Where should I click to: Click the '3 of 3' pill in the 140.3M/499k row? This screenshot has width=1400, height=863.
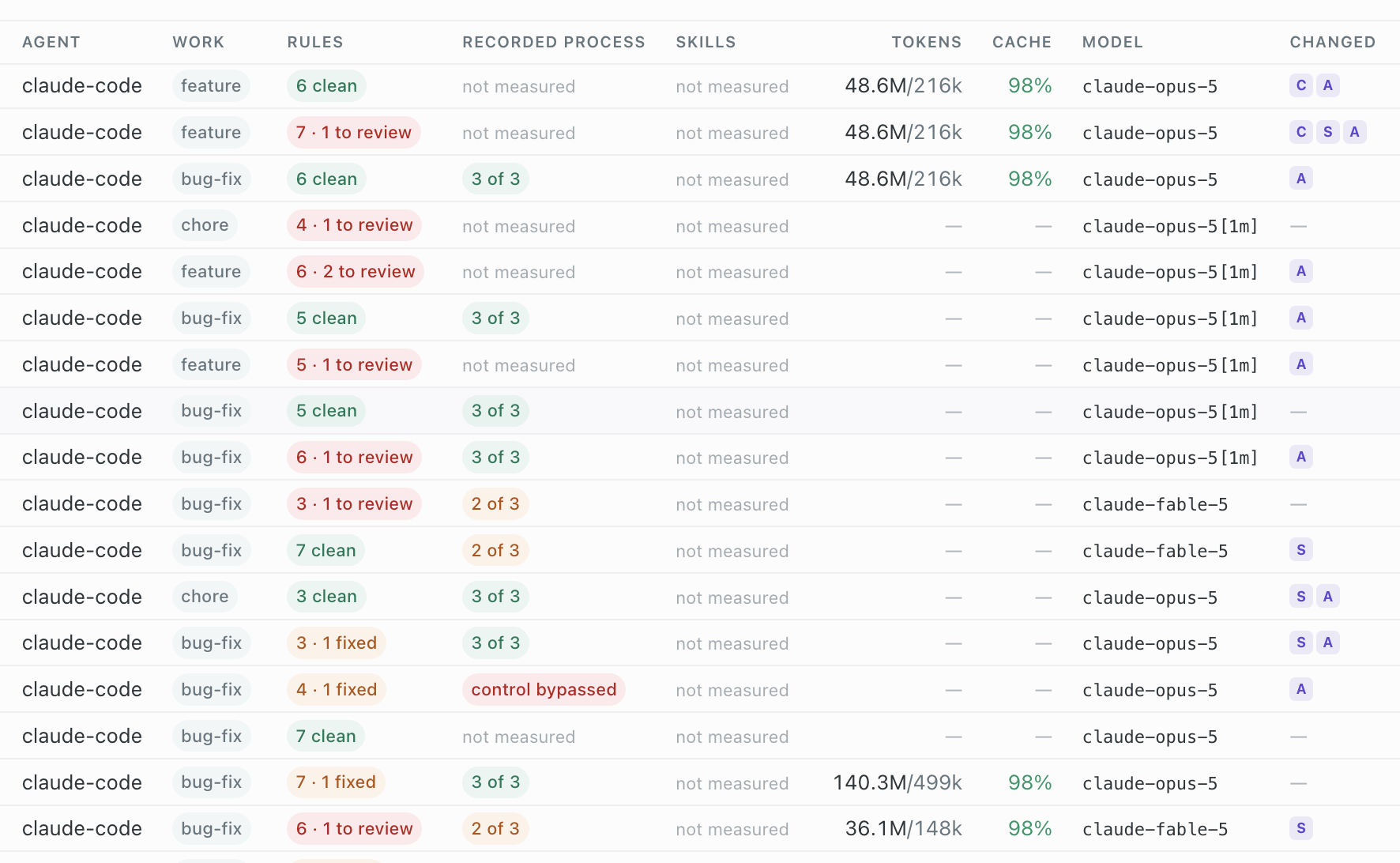495,782
